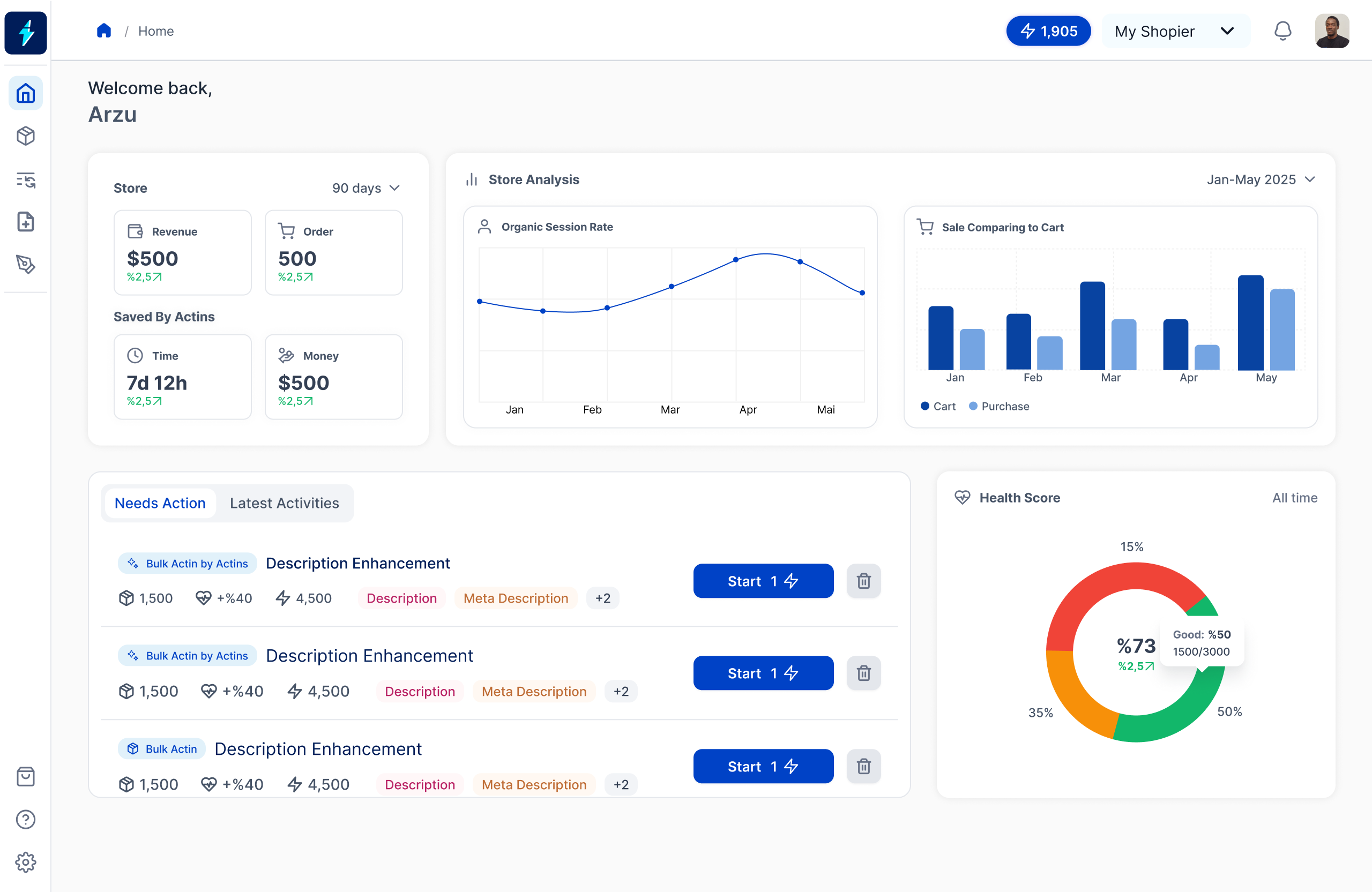1372x892 pixels.
Task: Open the shopping bag sidebar icon
Action: pyautogui.click(x=25, y=777)
